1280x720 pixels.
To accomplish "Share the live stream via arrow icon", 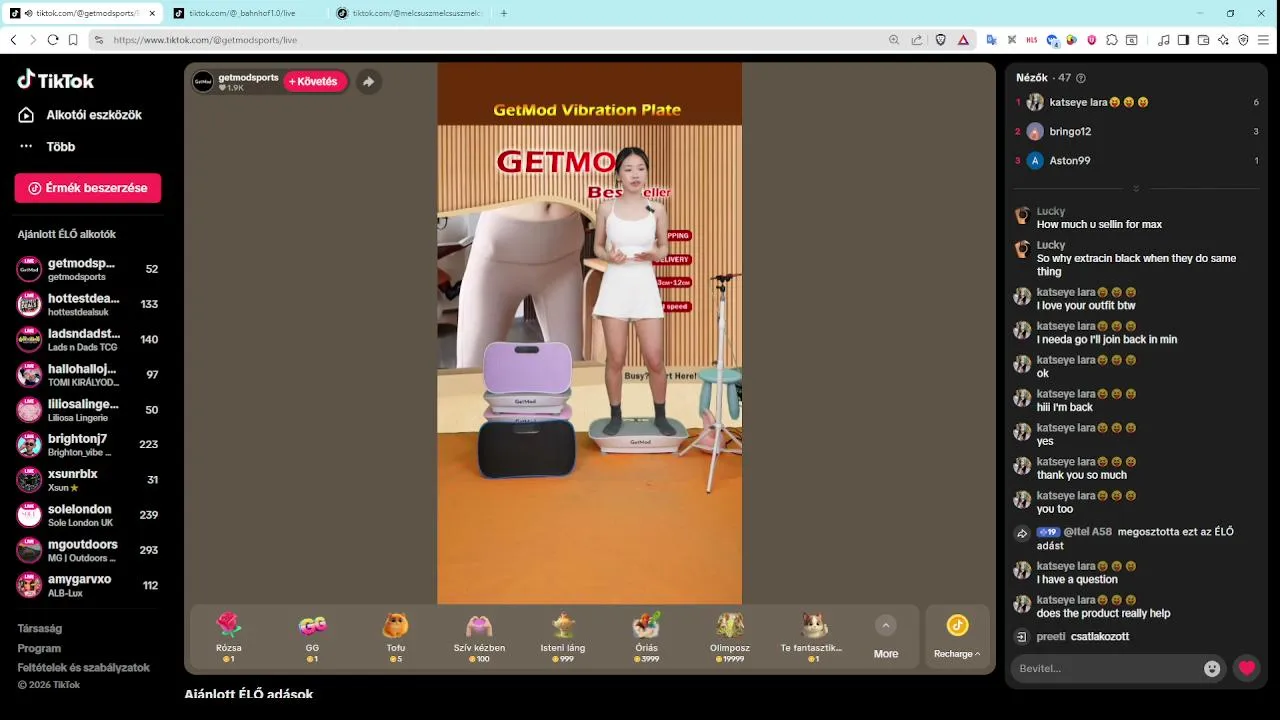I will pyautogui.click(x=368, y=82).
